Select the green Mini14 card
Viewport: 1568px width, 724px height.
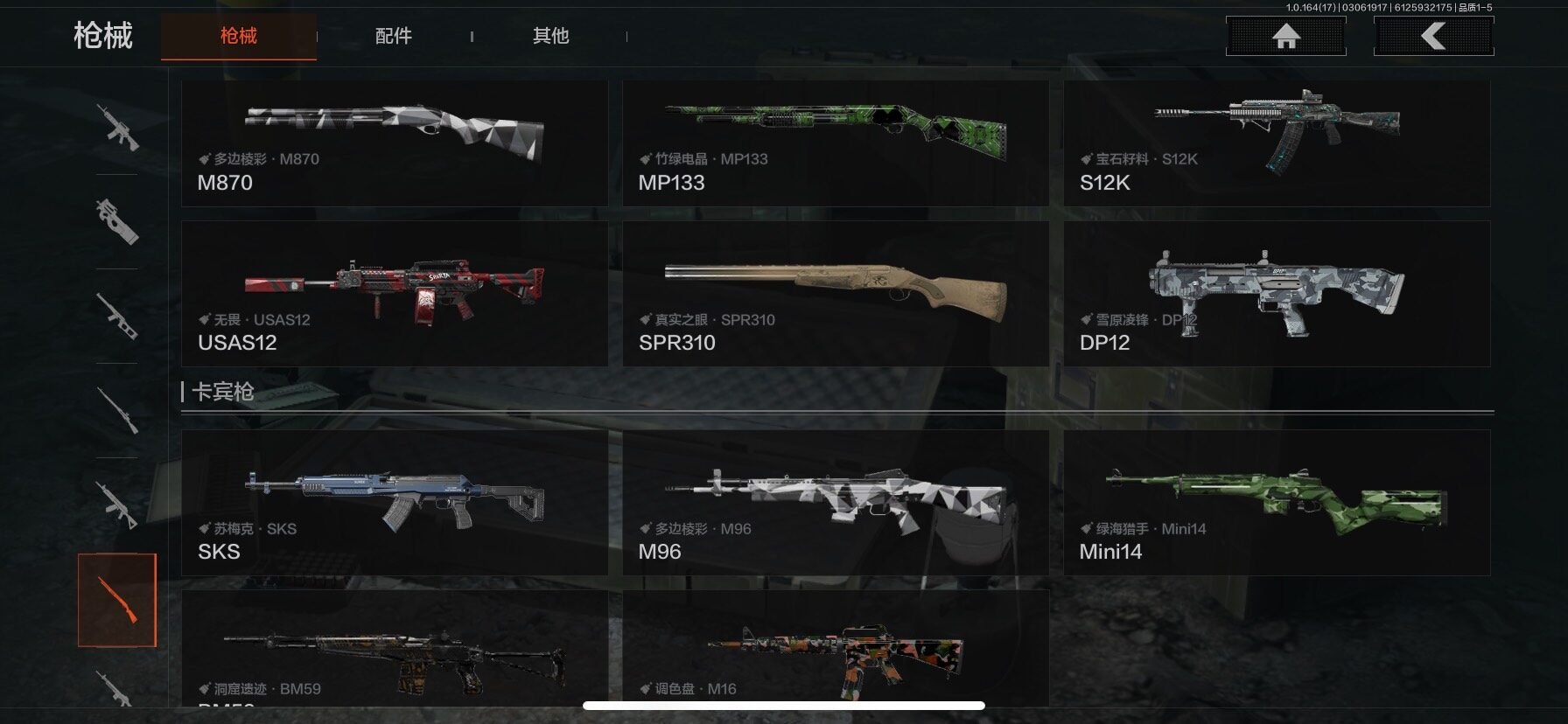coord(1277,503)
